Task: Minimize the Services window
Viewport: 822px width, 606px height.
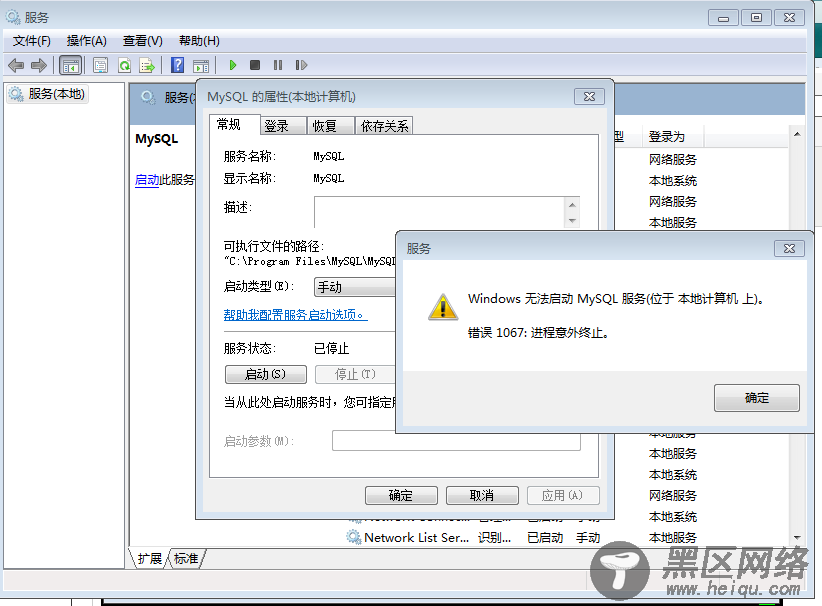Action: click(723, 18)
